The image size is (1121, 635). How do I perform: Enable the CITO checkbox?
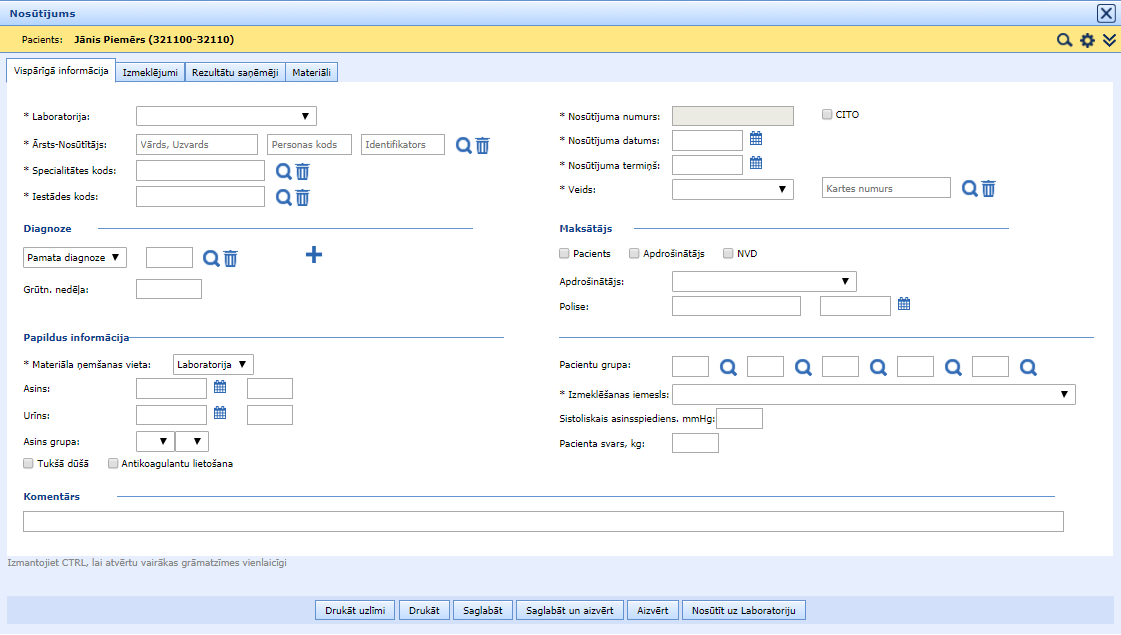827,114
